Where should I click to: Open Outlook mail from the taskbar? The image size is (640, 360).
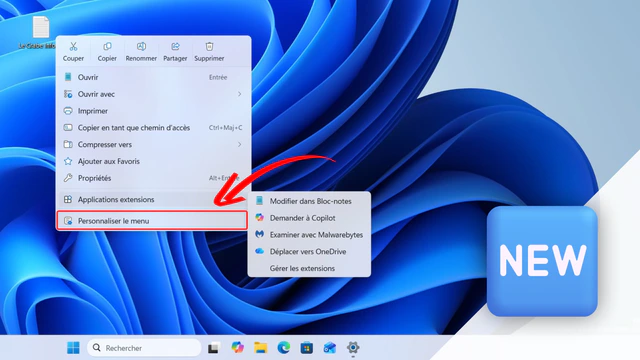(330, 348)
